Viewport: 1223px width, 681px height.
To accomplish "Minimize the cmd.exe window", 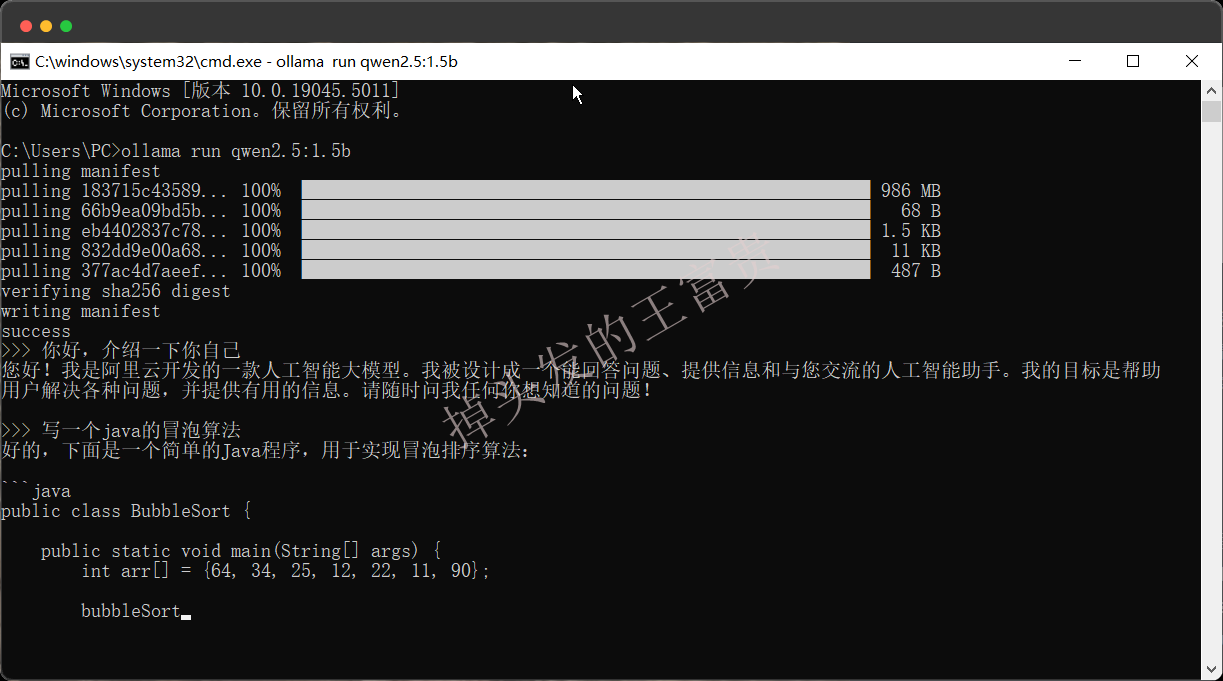I will click(1074, 61).
